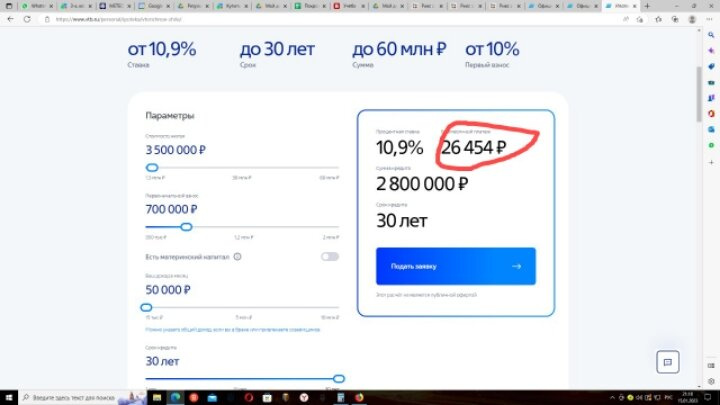Click the property cost slider handle
This screenshot has height=405, width=720.
coord(152,168)
